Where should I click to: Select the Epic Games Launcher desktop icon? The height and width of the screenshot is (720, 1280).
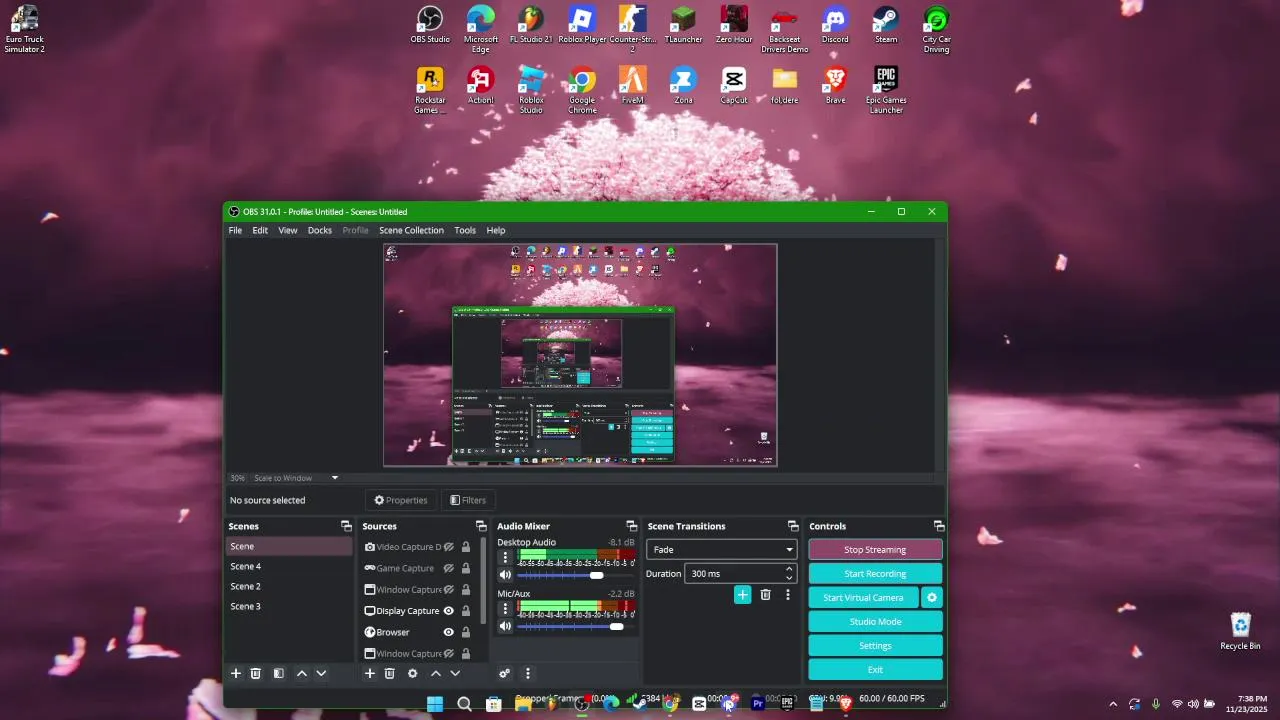(x=886, y=90)
